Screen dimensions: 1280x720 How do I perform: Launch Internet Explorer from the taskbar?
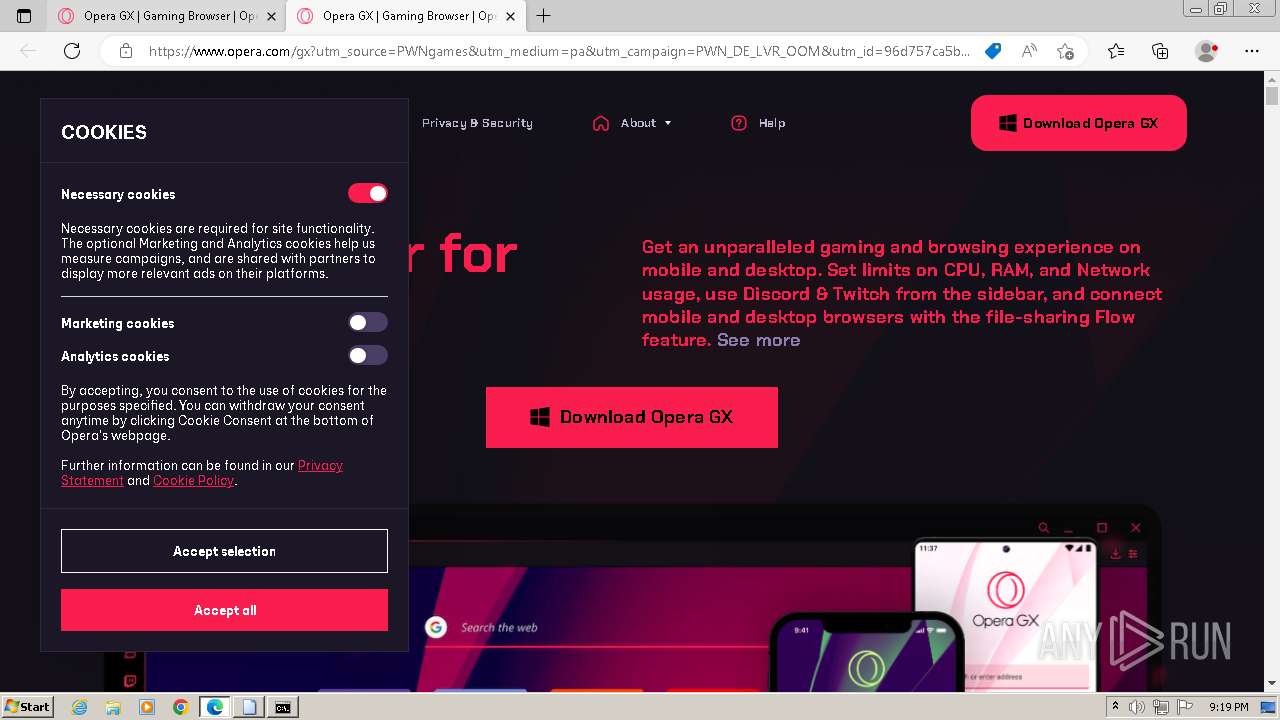[x=80, y=707]
